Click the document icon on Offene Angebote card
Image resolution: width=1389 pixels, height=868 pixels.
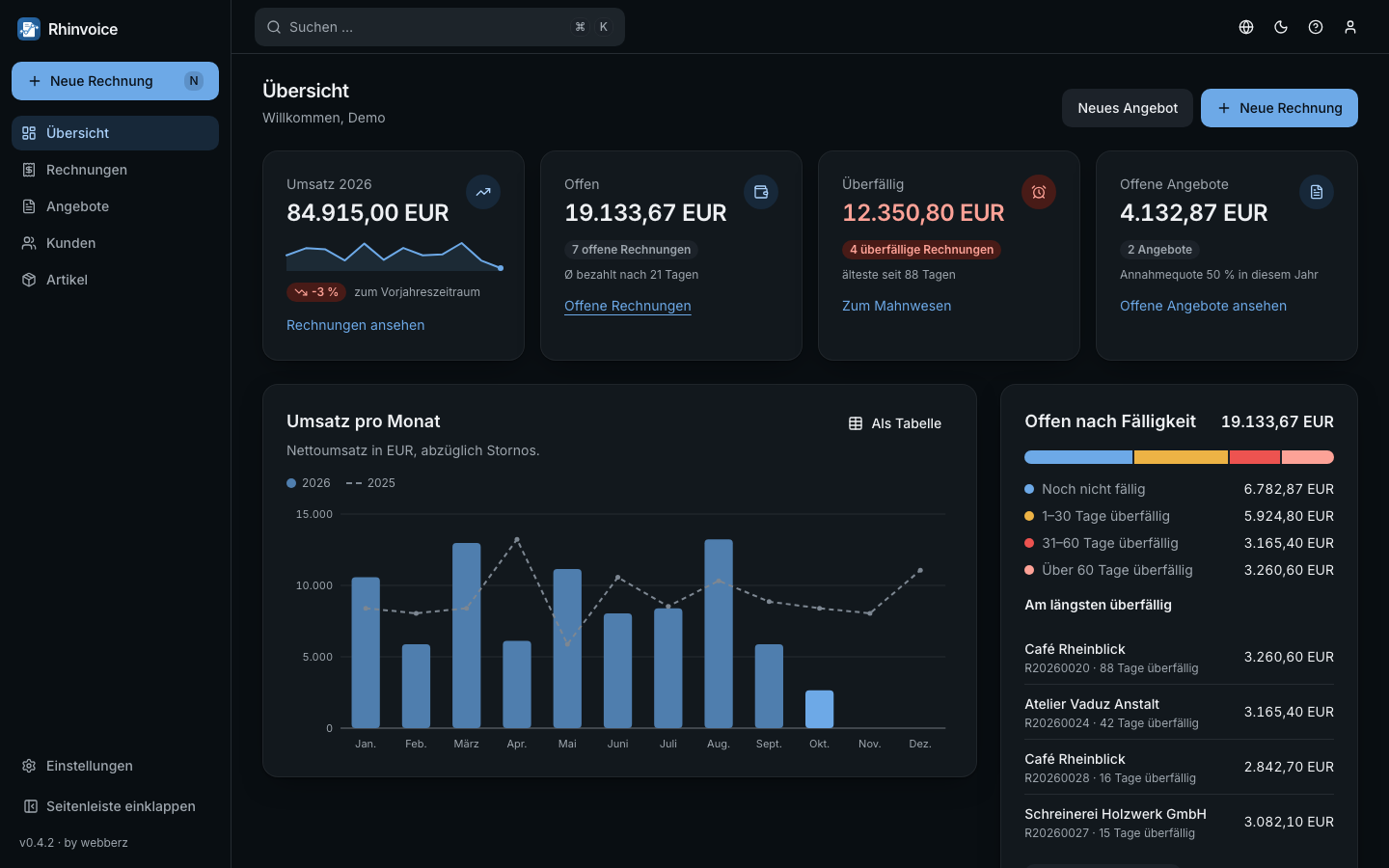point(1317,192)
